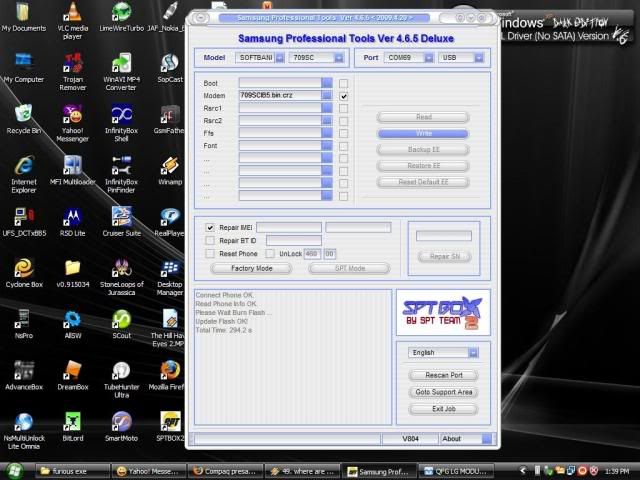Image resolution: width=640 pixels, height=480 pixels.
Task: Tick the Reset Phone checkbox
Action: (x=210, y=253)
